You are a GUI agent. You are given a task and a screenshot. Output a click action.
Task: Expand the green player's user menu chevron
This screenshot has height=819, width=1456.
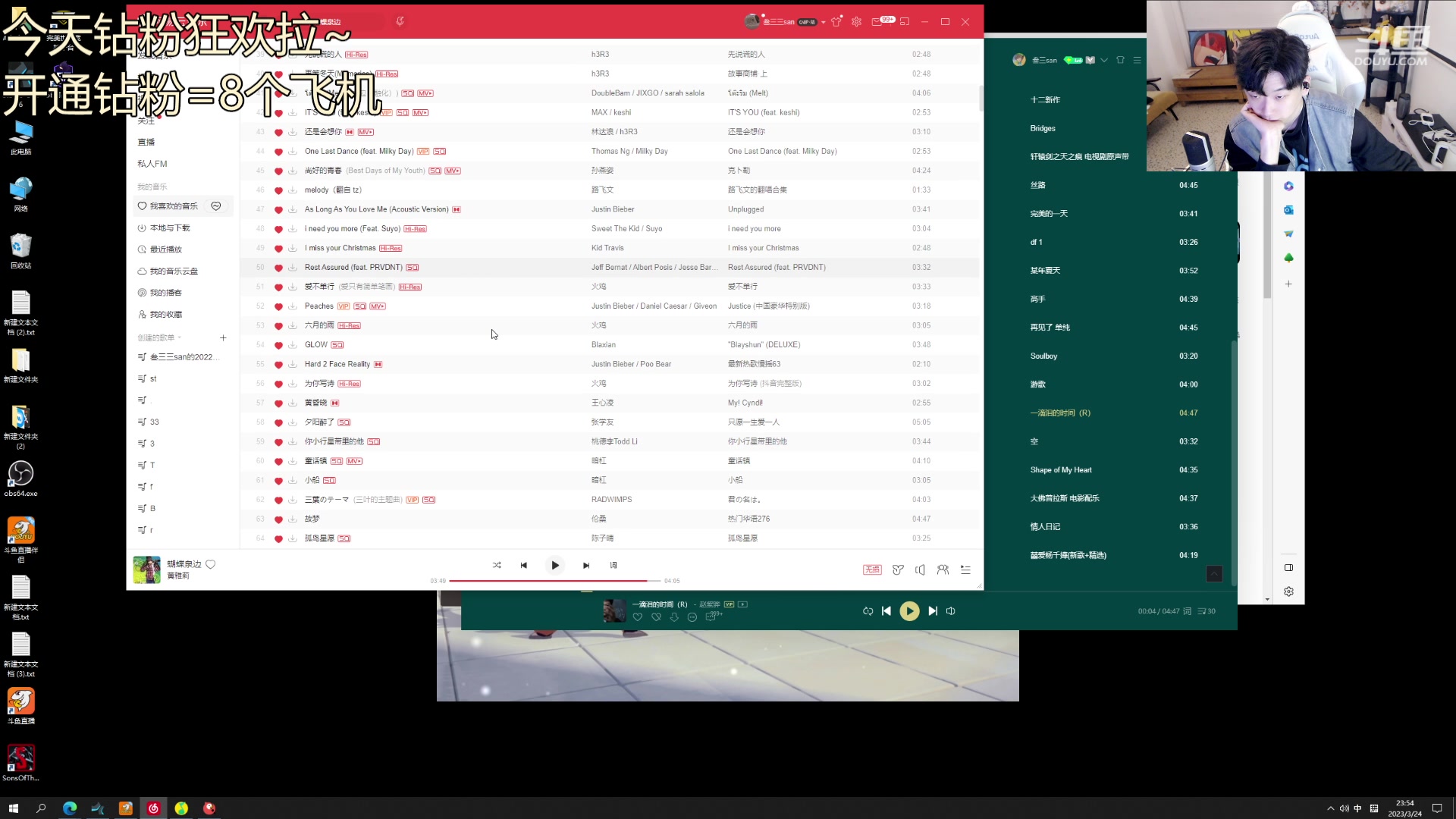coord(1104,60)
